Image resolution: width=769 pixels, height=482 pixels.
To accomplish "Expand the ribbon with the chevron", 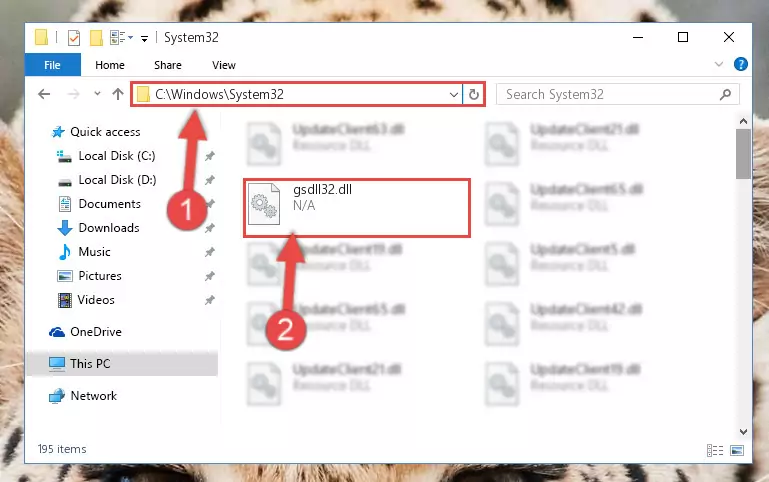I will (x=719, y=64).
